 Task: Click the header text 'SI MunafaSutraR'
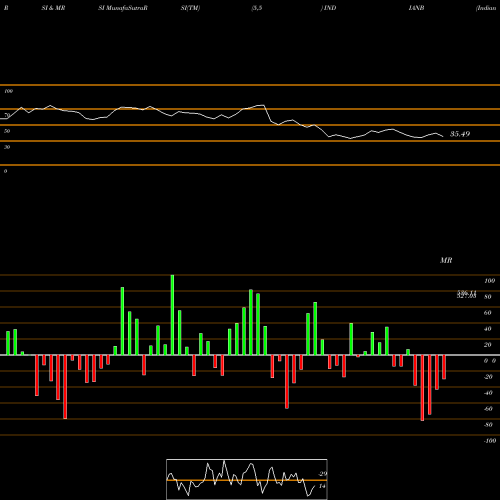click(123, 8)
